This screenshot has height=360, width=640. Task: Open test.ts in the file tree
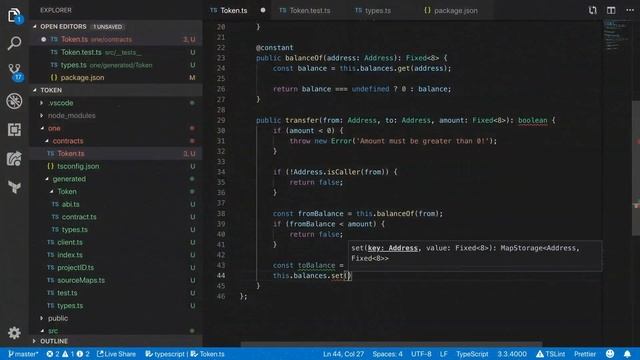click(x=116, y=293)
